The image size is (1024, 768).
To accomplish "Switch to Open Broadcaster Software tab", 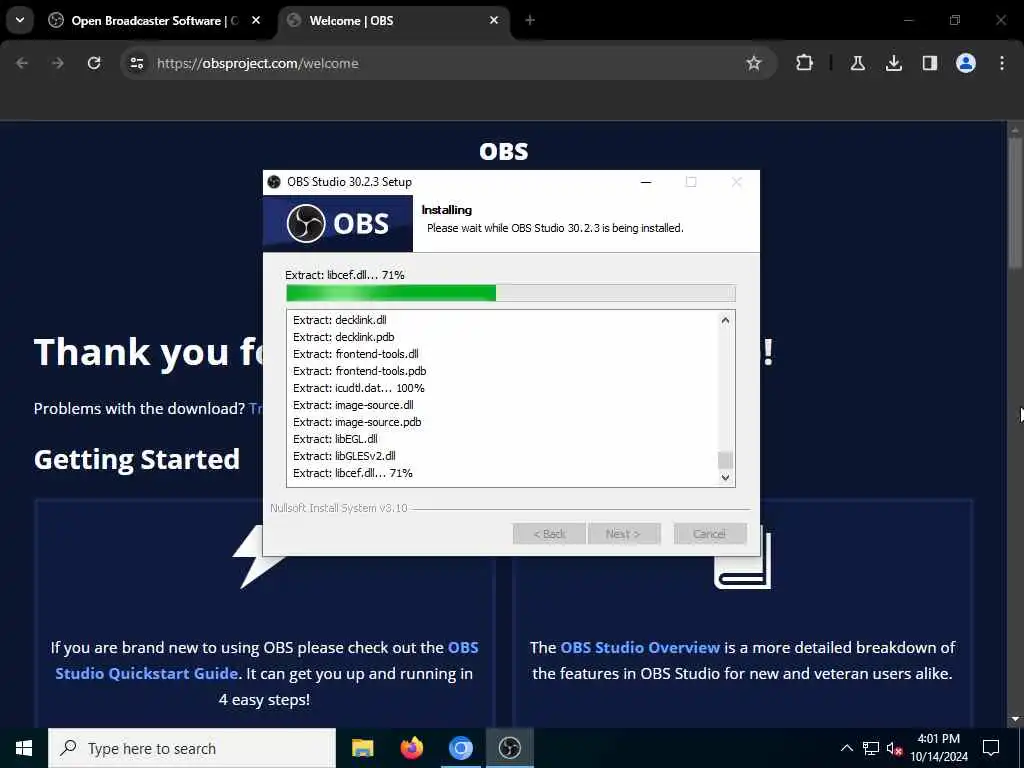I will click(x=154, y=20).
